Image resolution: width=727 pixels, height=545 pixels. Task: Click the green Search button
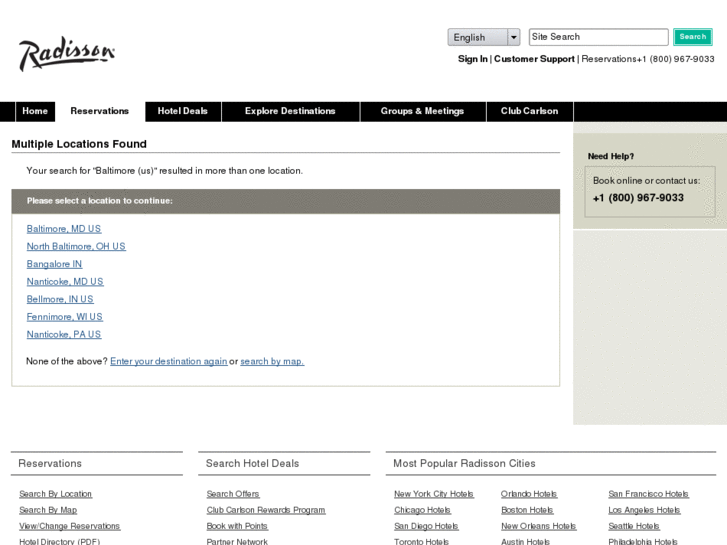[693, 37]
